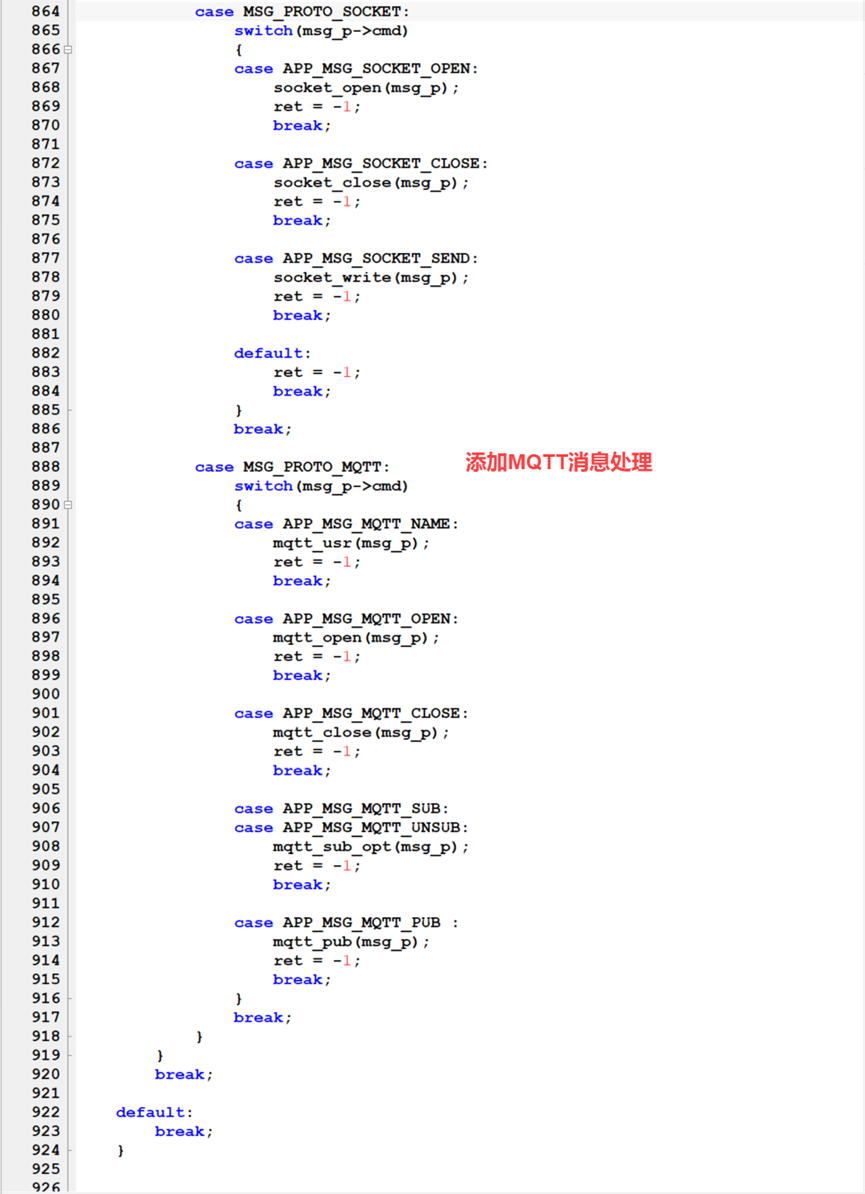Click 'ret = -1;' on line 914
This screenshot has width=865, height=1194.
click(317, 961)
